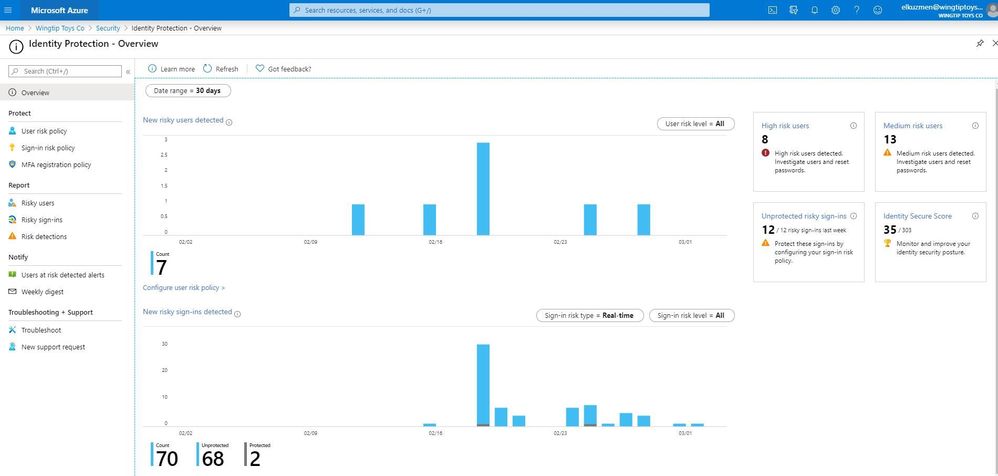Open the Azure hamburger portal menu
This screenshot has height=476, width=998.
pos(8,10)
